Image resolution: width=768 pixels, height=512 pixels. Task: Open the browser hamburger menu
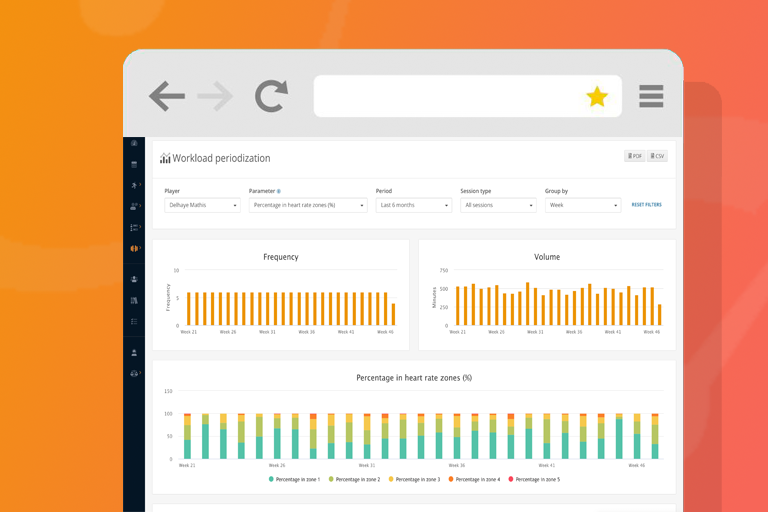click(651, 96)
